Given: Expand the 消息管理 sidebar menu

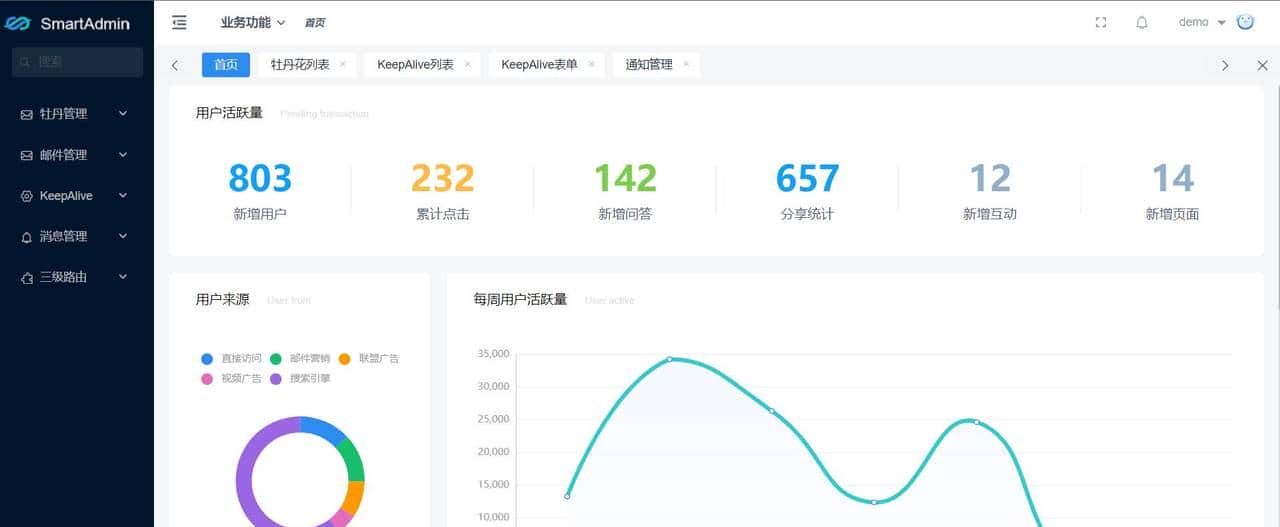Looking at the screenshot, I should (77, 237).
